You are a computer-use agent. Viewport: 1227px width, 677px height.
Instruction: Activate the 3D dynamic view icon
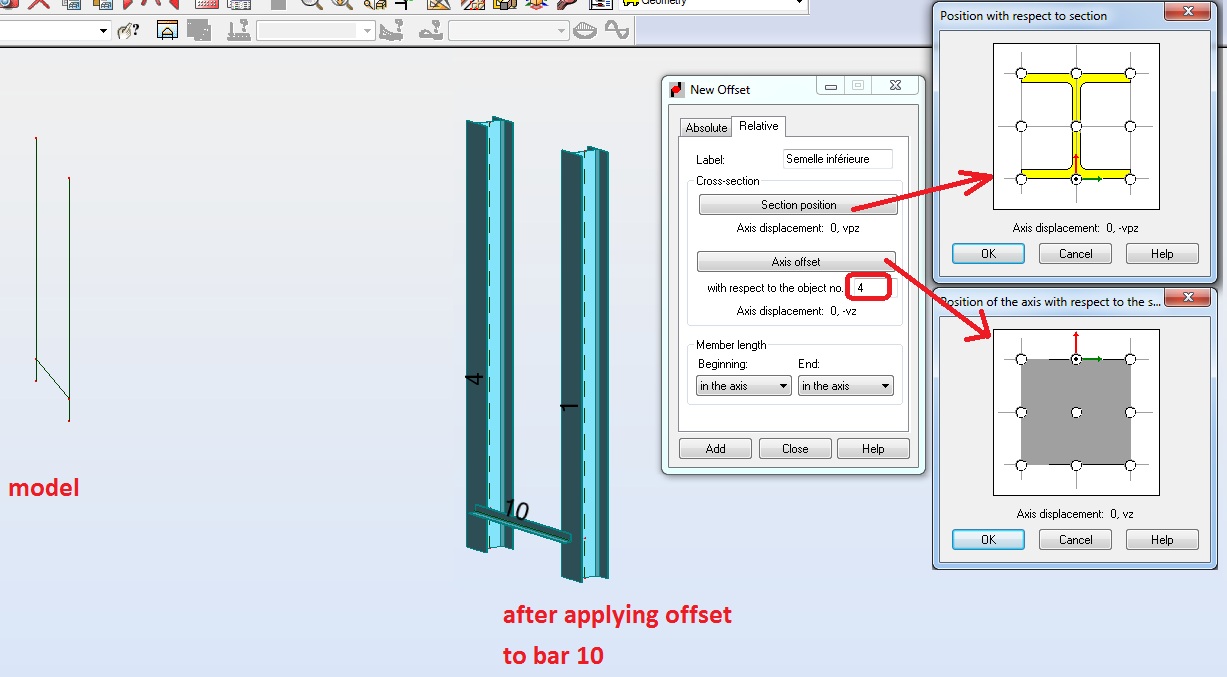point(535,7)
